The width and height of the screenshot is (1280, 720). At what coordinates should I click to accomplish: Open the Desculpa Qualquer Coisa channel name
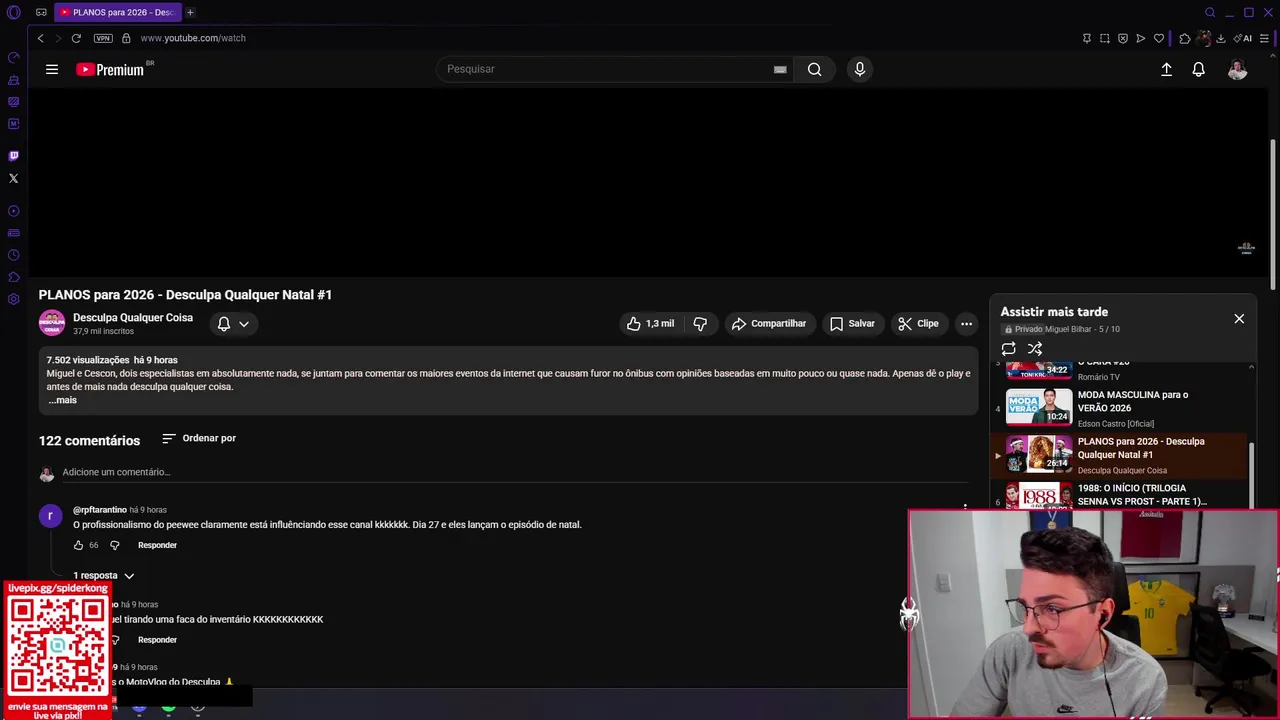pyautogui.click(x=133, y=317)
